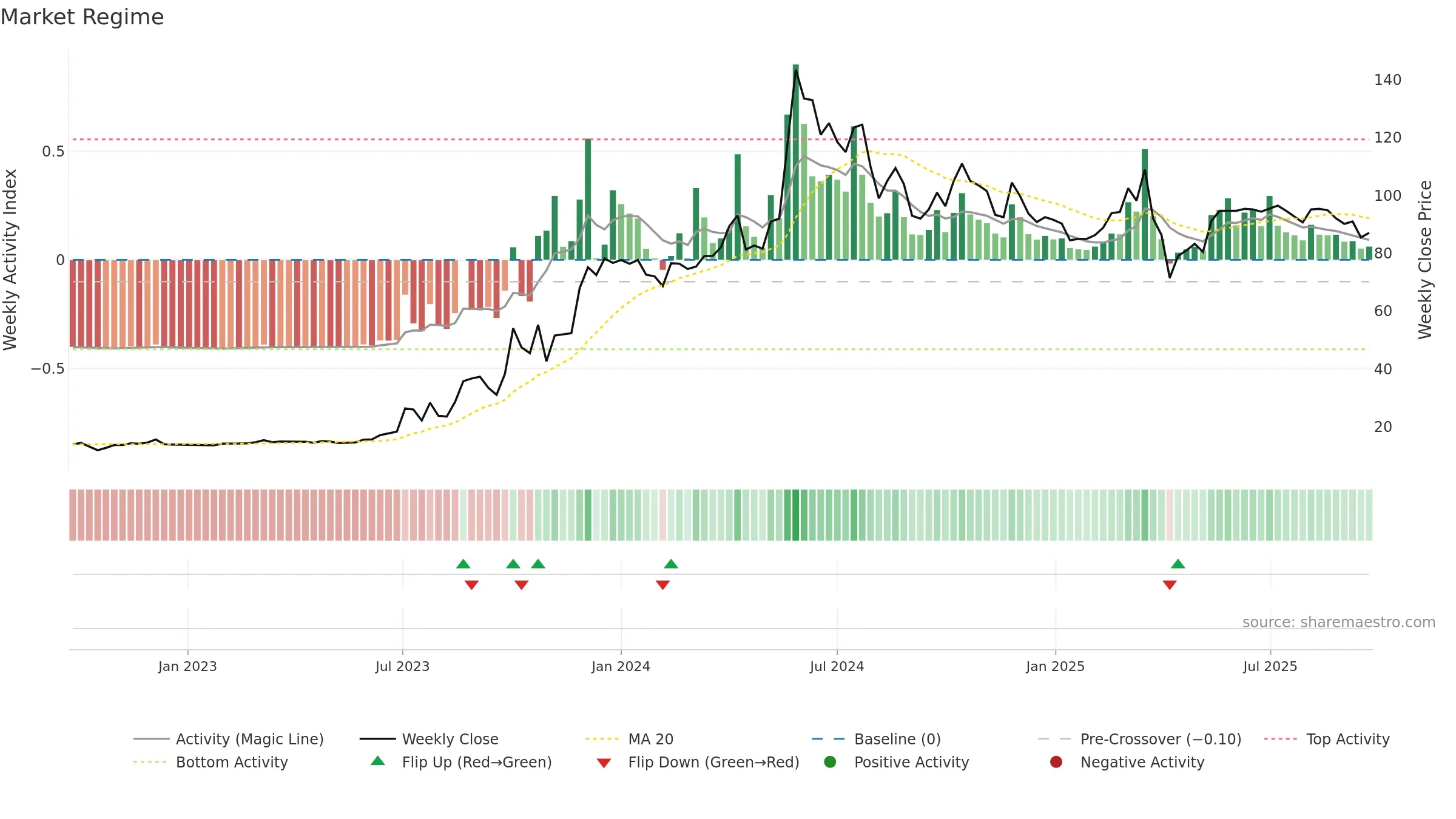The image size is (1456, 819).
Task: Select the first green flip-up marker after Jul 2023
Action: pyautogui.click(x=463, y=564)
